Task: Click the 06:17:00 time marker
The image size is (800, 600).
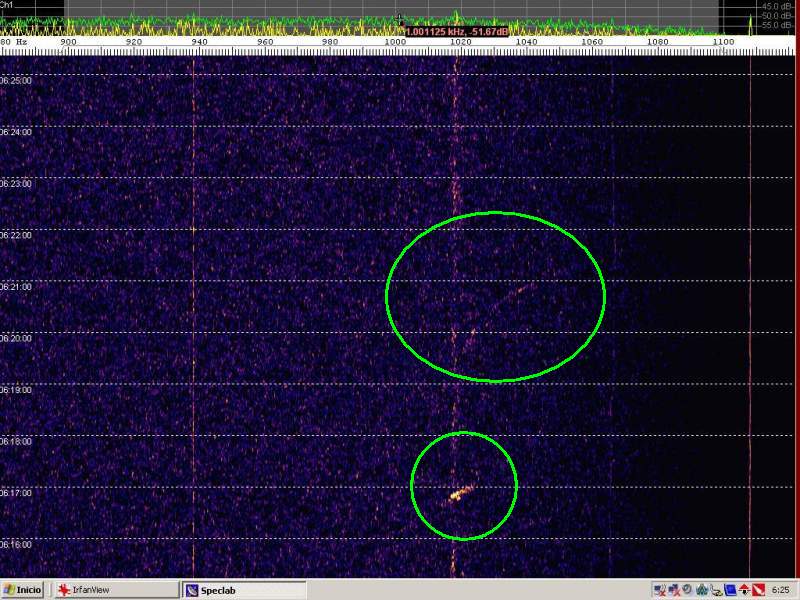Action: (x=16, y=493)
